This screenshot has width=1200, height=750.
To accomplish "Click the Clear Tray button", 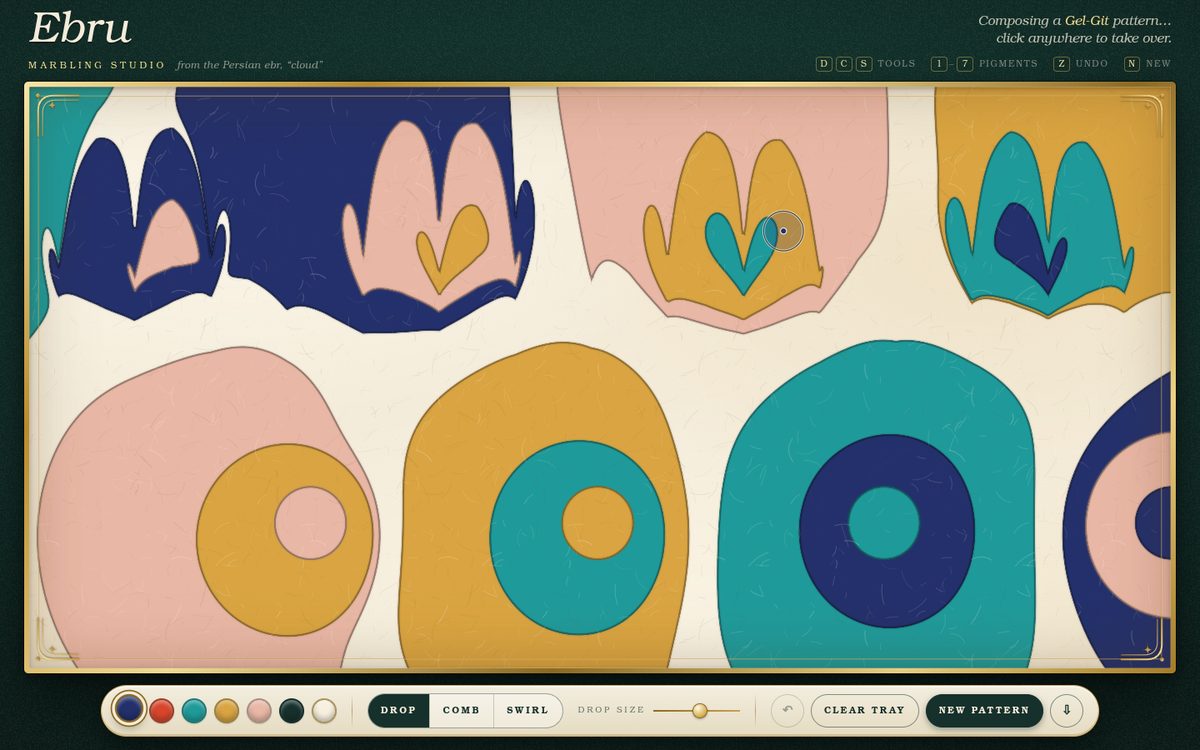I will pyautogui.click(x=864, y=710).
